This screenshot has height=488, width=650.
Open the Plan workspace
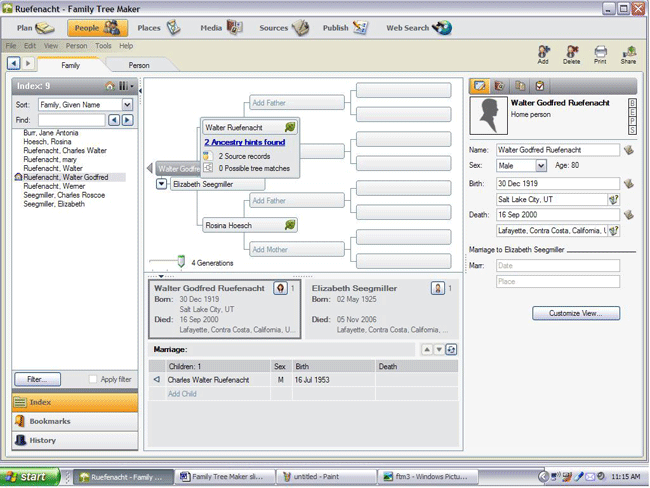(x=35, y=28)
